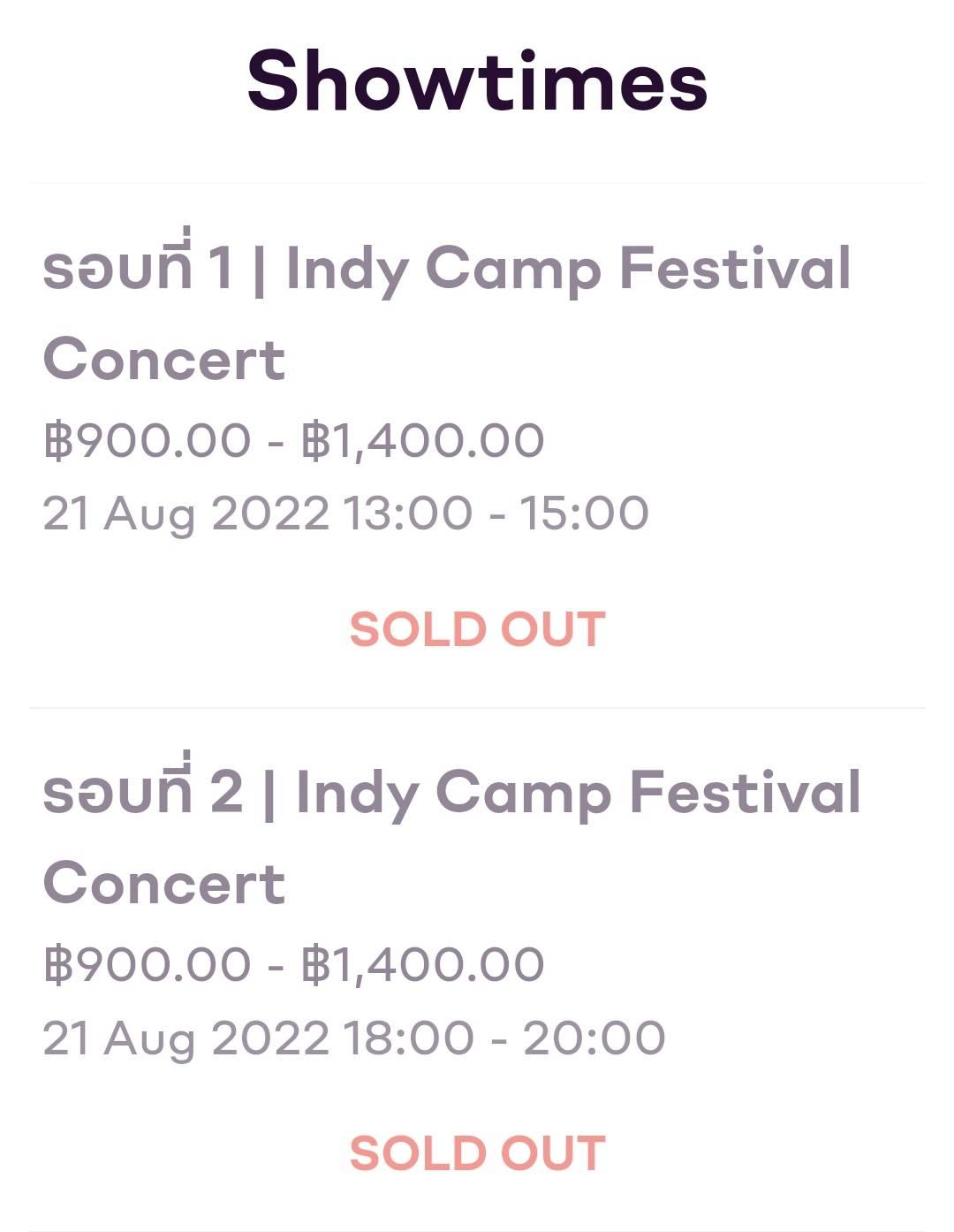This screenshot has height=1232, width=954.
Task: Click the divider line below Showtimes heading
Action: point(477,183)
